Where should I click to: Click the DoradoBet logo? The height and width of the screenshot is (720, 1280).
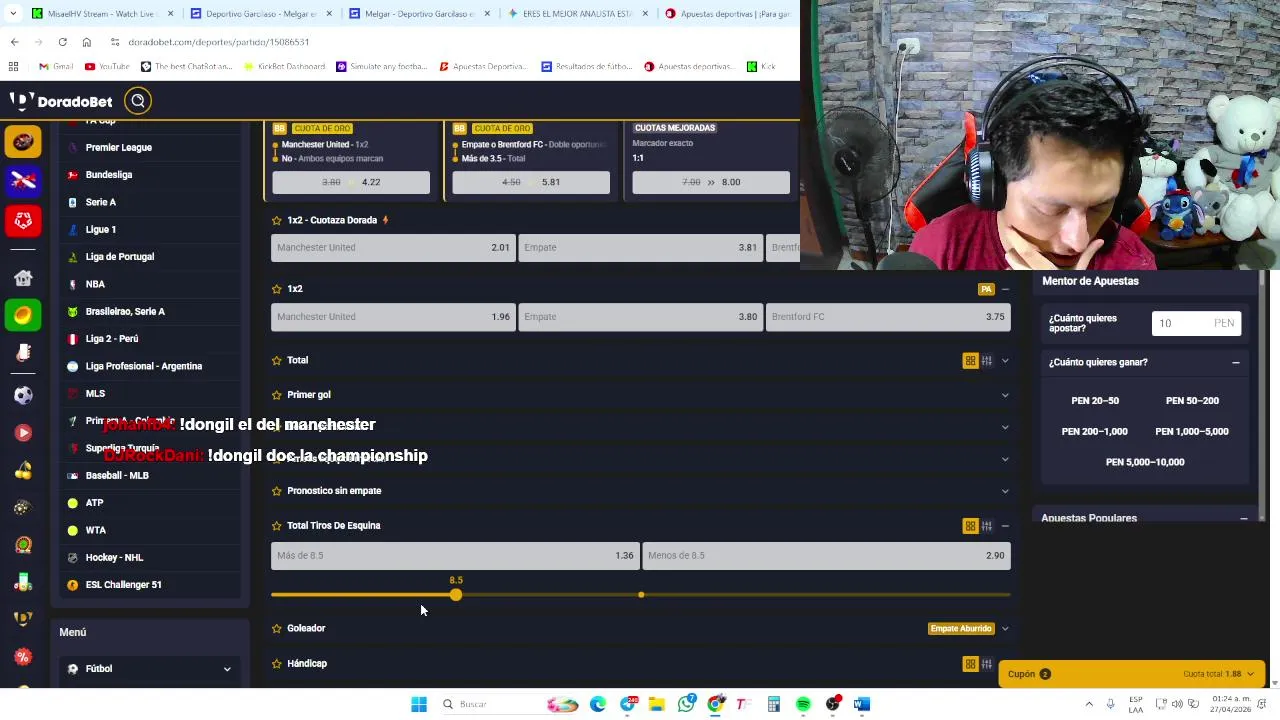61,101
